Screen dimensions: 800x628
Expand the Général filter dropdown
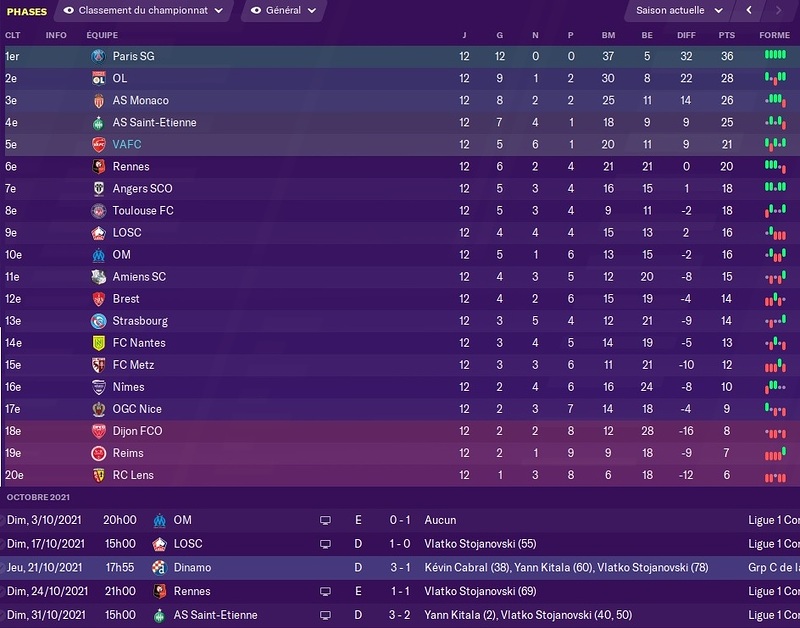(283, 11)
